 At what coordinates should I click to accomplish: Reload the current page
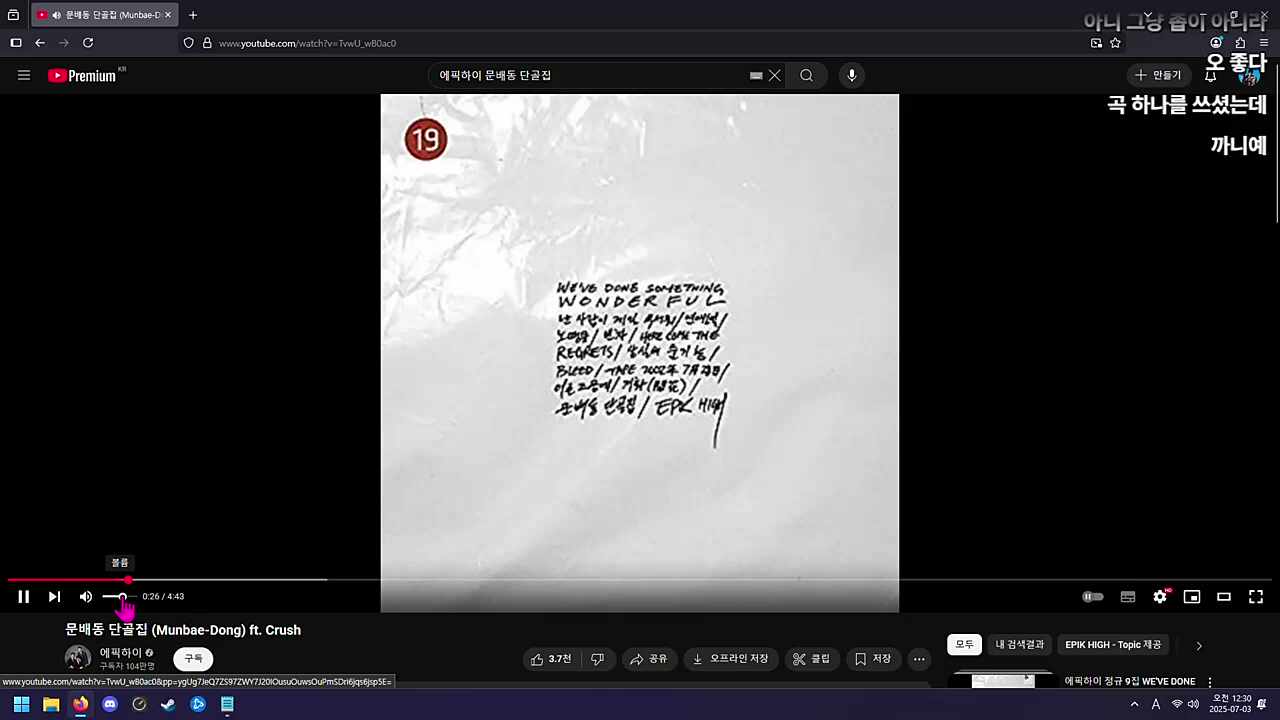pos(88,43)
